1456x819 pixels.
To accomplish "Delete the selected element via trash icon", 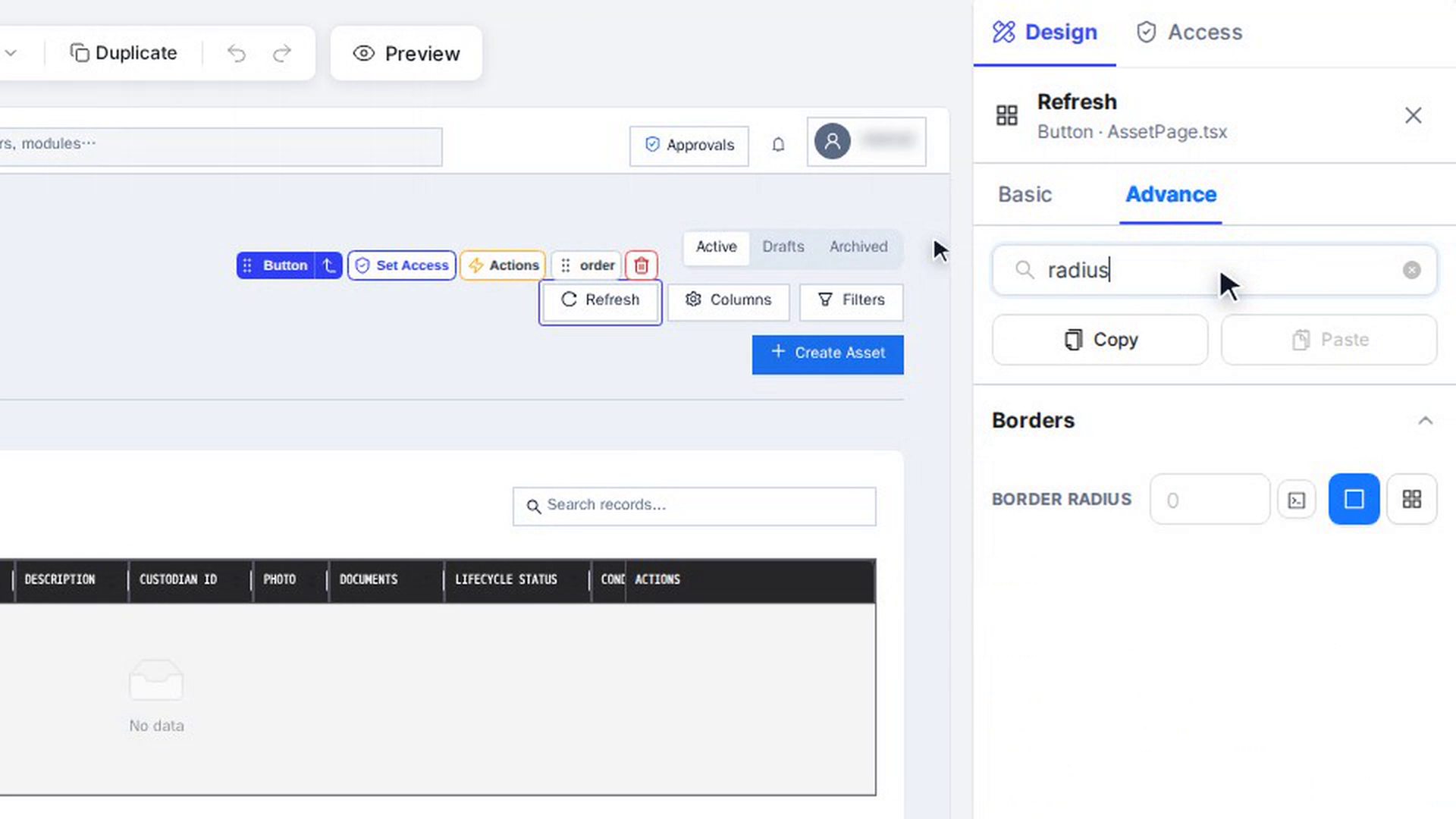I will [x=642, y=265].
